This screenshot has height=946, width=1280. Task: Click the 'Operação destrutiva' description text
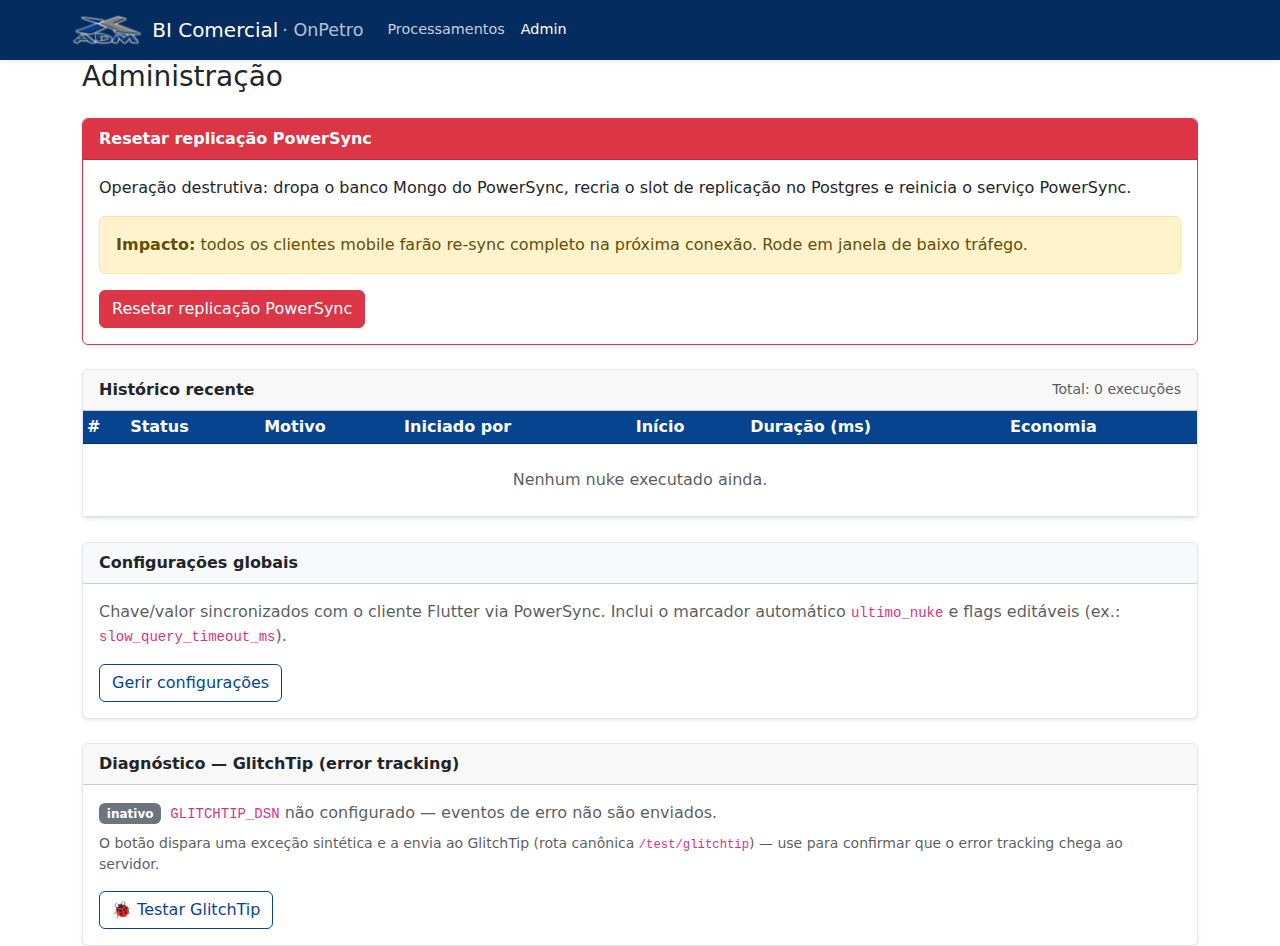[x=615, y=188]
